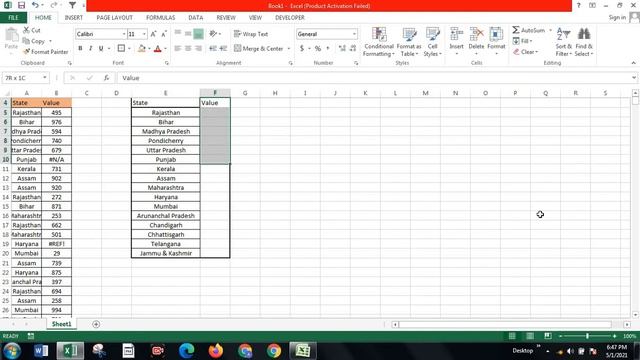The image size is (640, 360).
Task: Click the Name Box showing 7R x 1C
Action: pyautogui.click(x=25, y=78)
